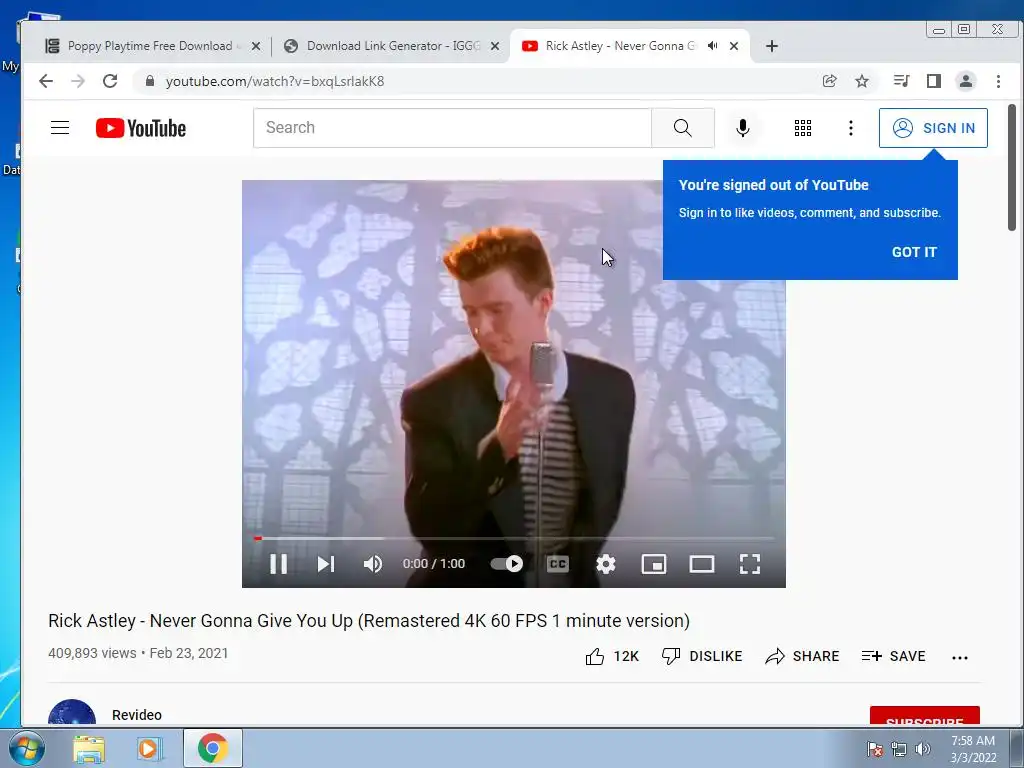Toggle Chrome side panel
Screen dimensions: 1024x768
(934, 81)
